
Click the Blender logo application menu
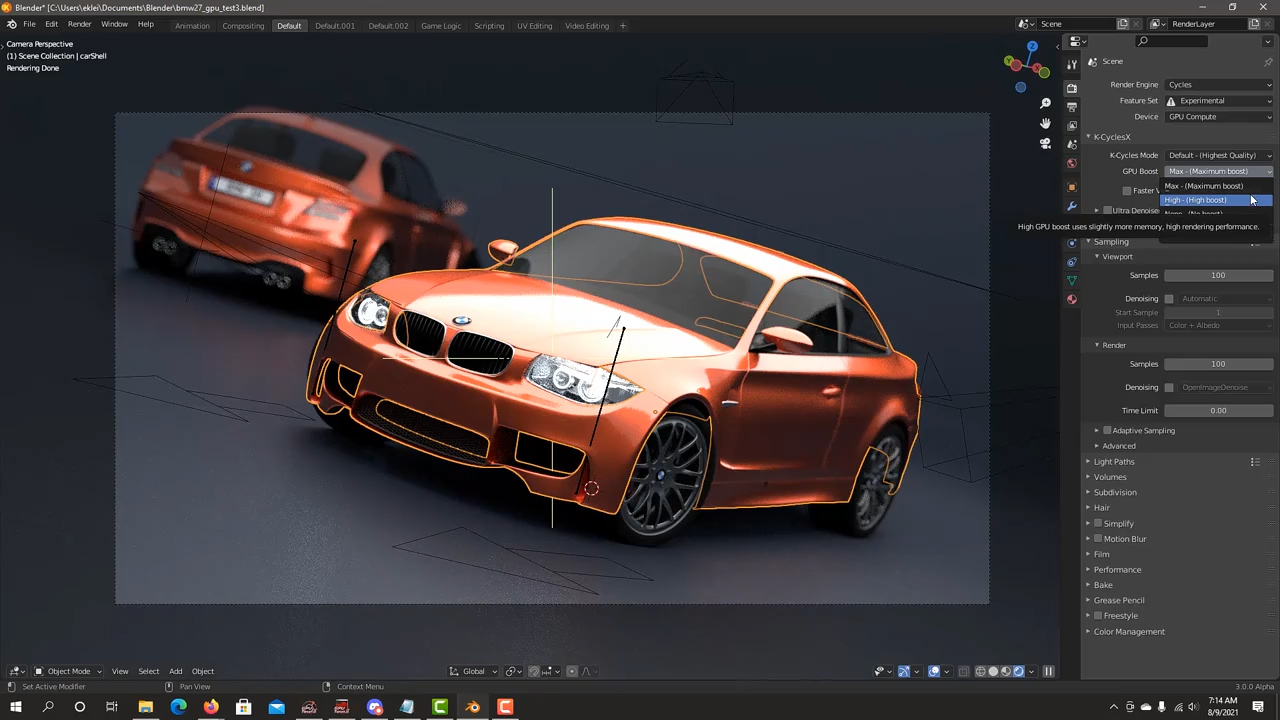point(11,25)
